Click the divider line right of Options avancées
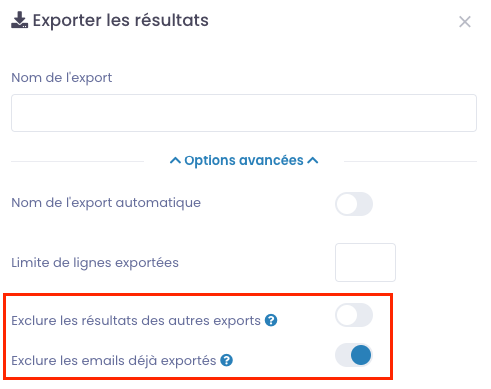 tap(410, 162)
